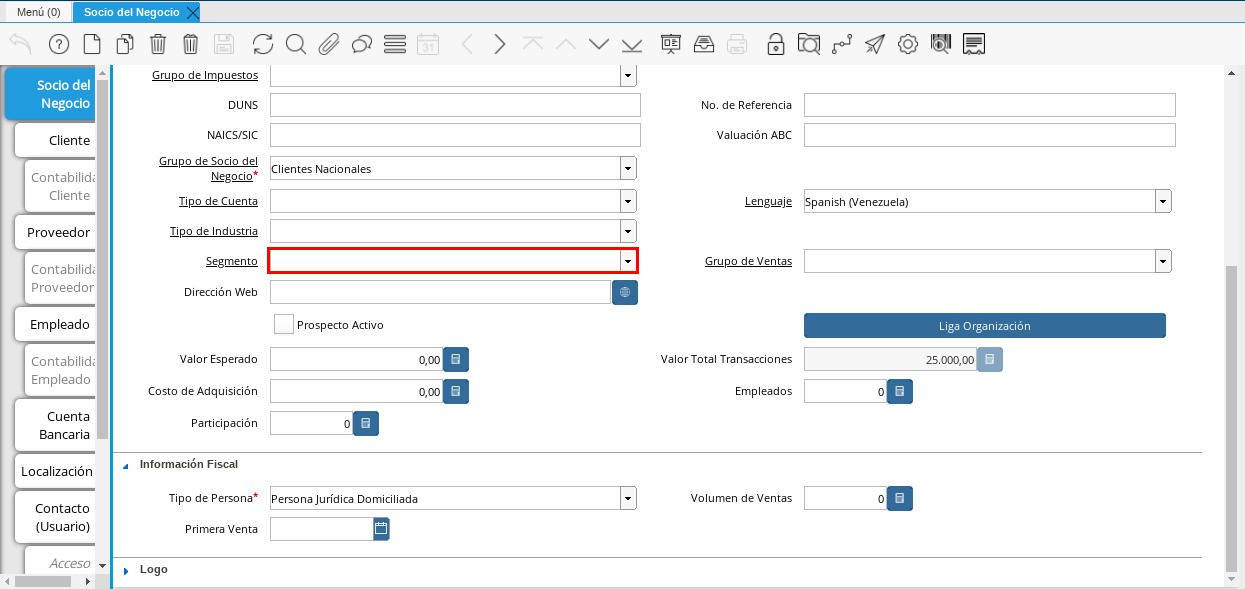Open the Primera Venta calendar picker

click(381, 529)
